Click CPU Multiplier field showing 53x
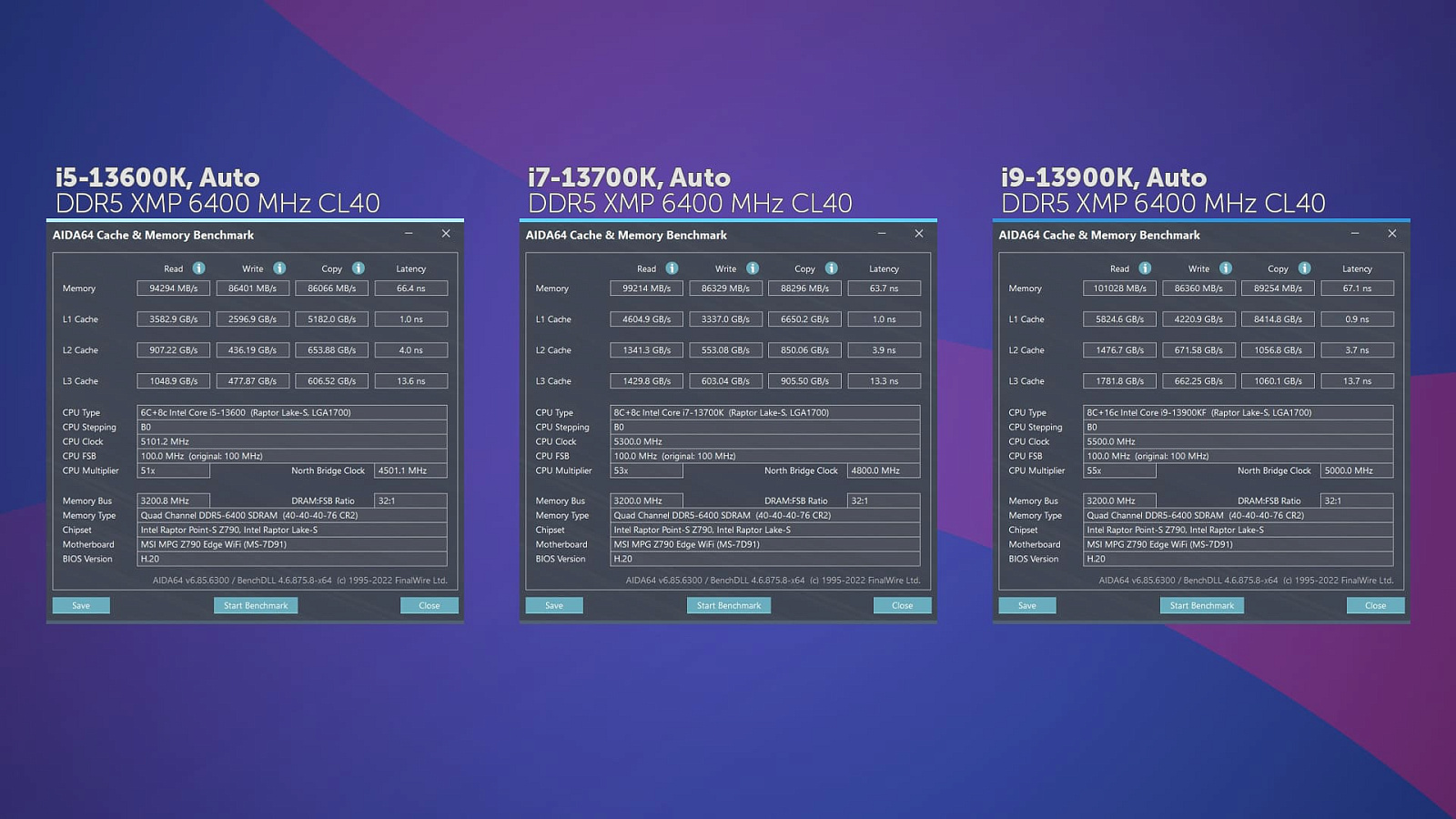 tap(647, 470)
